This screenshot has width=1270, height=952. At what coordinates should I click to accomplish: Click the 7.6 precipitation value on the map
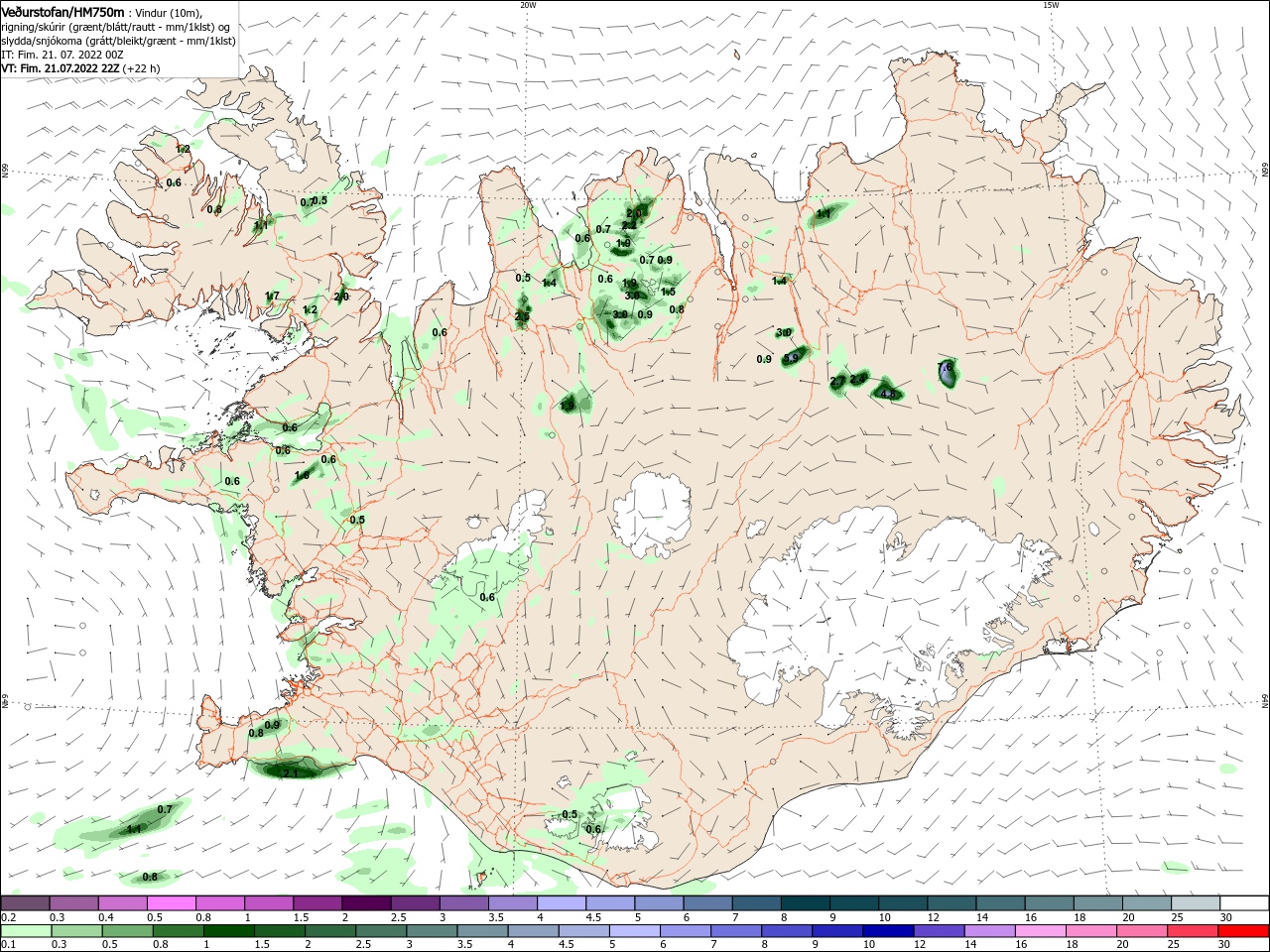click(x=945, y=367)
